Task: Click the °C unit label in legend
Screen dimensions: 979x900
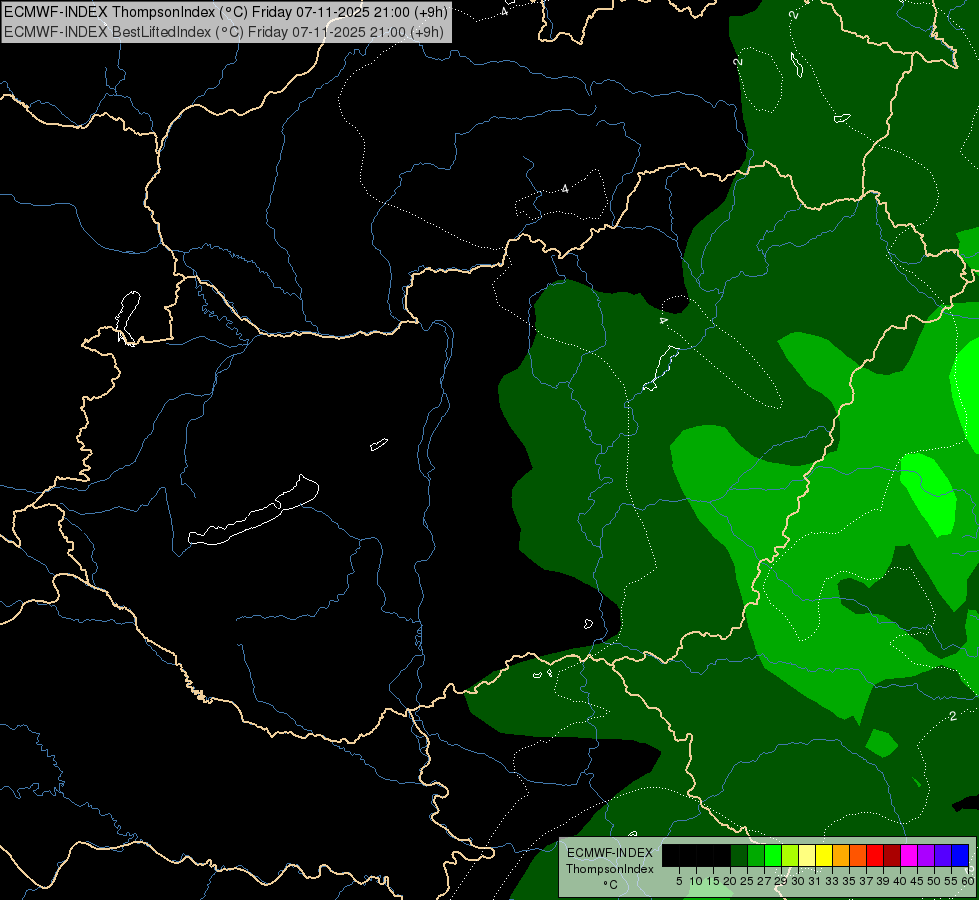Action: (x=611, y=885)
